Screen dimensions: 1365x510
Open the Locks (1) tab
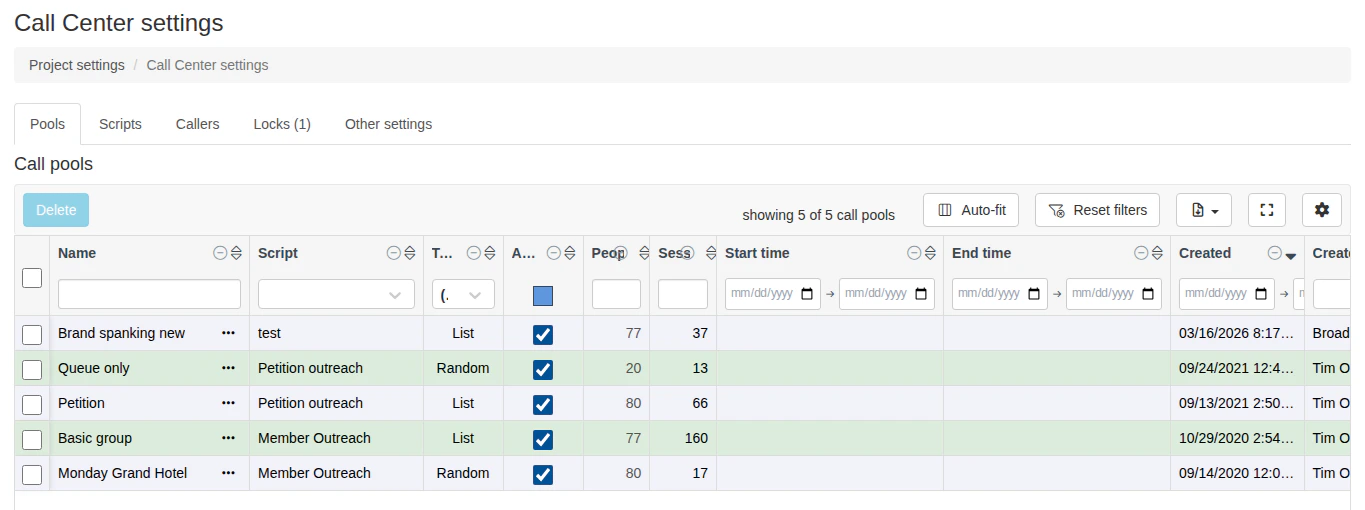[282, 124]
